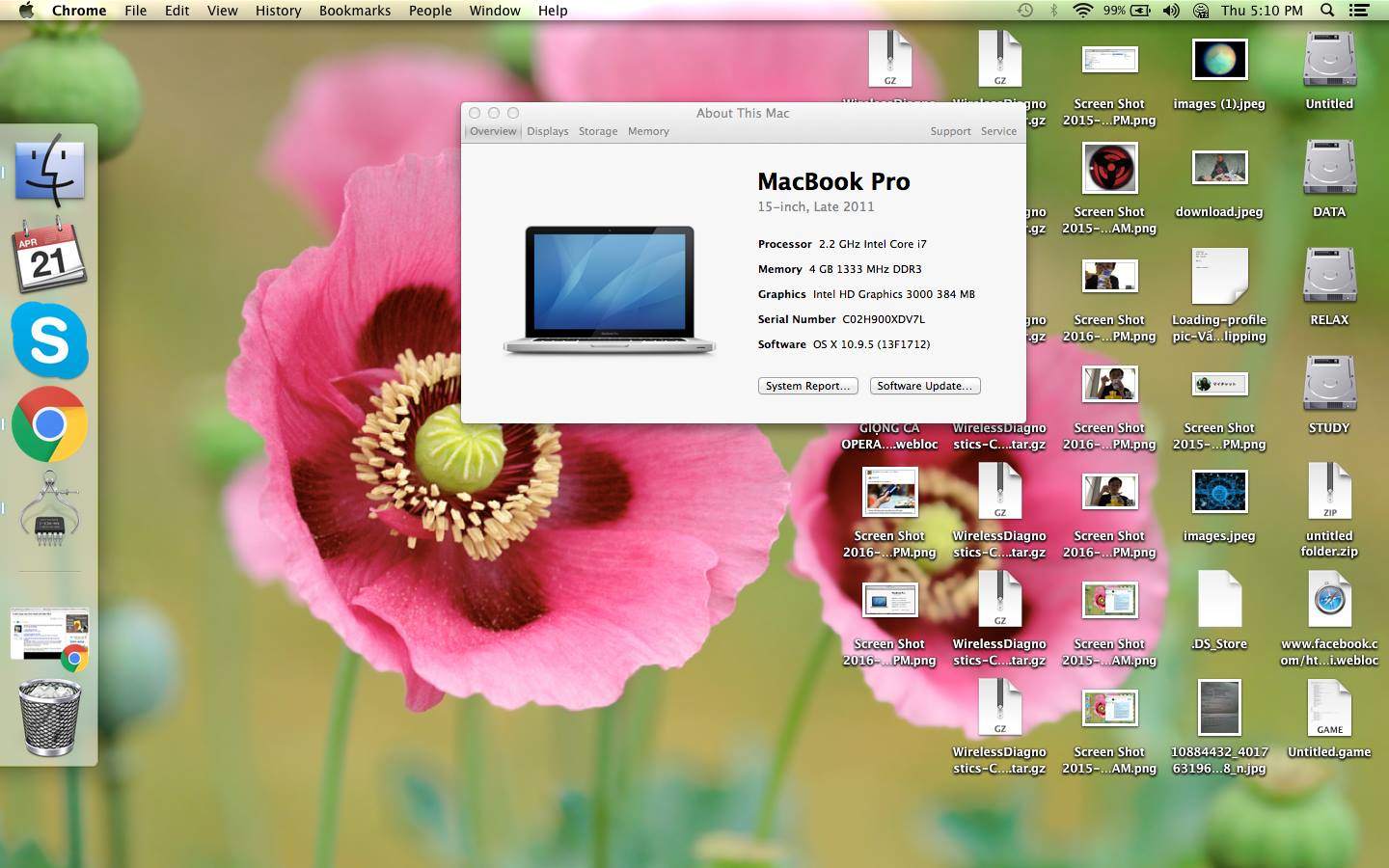Open Notification Center list icon

click(x=1359, y=11)
